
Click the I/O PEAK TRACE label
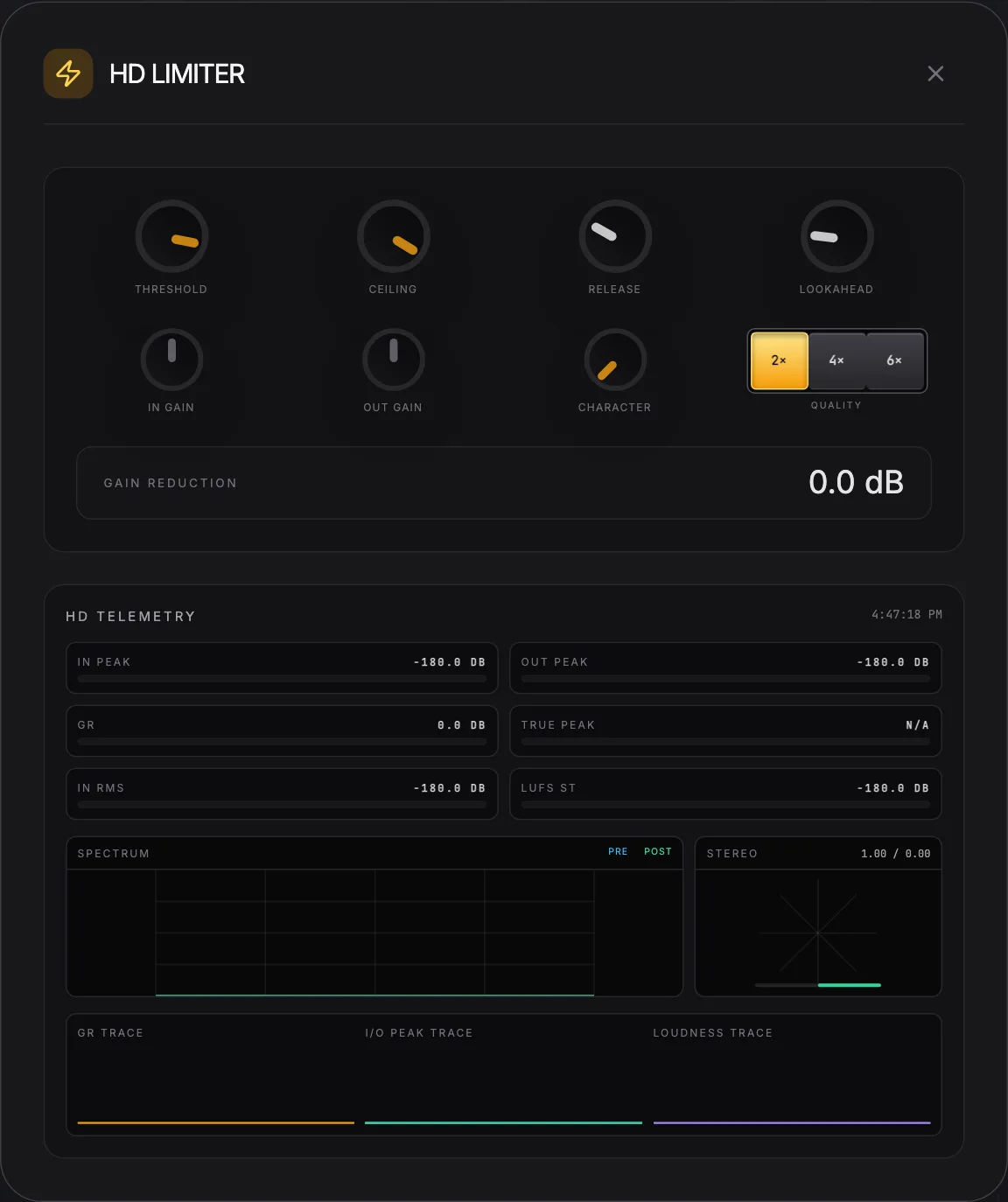pos(419,1033)
